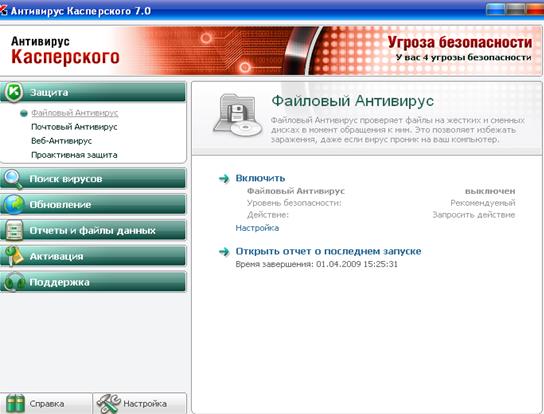Select Веб-Антивирус in sidebar
The height and width of the screenshot is (414, 544).
click(x=61, y=141)
